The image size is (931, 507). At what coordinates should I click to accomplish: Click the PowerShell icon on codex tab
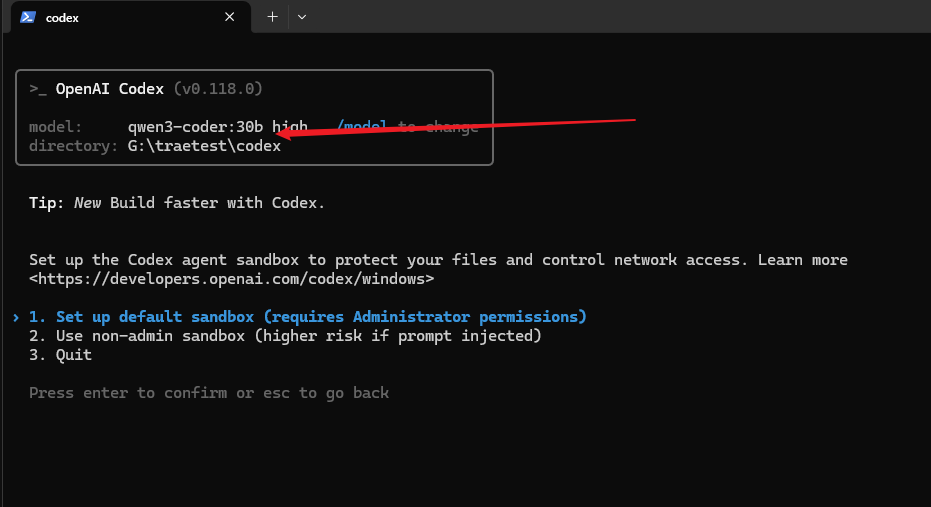click(x=28, y=17)
